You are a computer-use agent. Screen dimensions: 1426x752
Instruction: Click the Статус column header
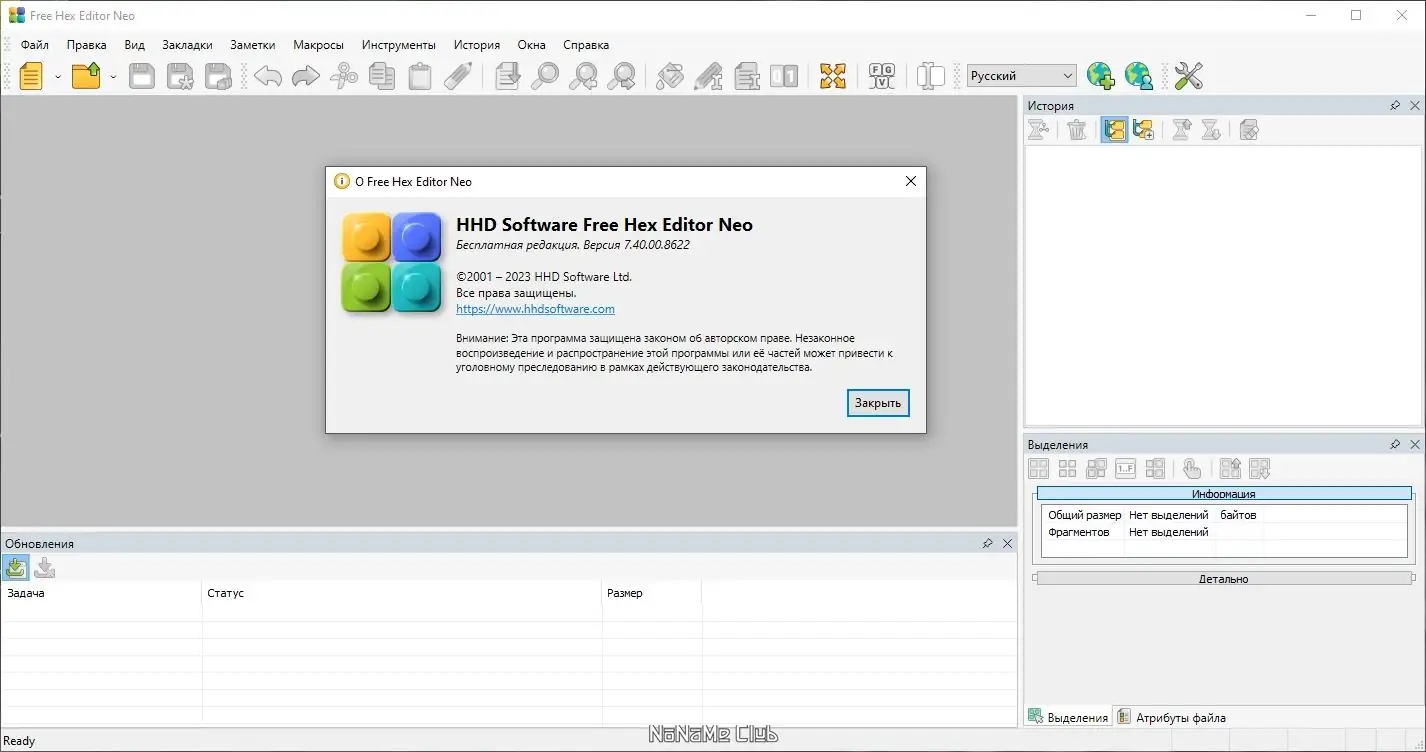tap(402, 593)
